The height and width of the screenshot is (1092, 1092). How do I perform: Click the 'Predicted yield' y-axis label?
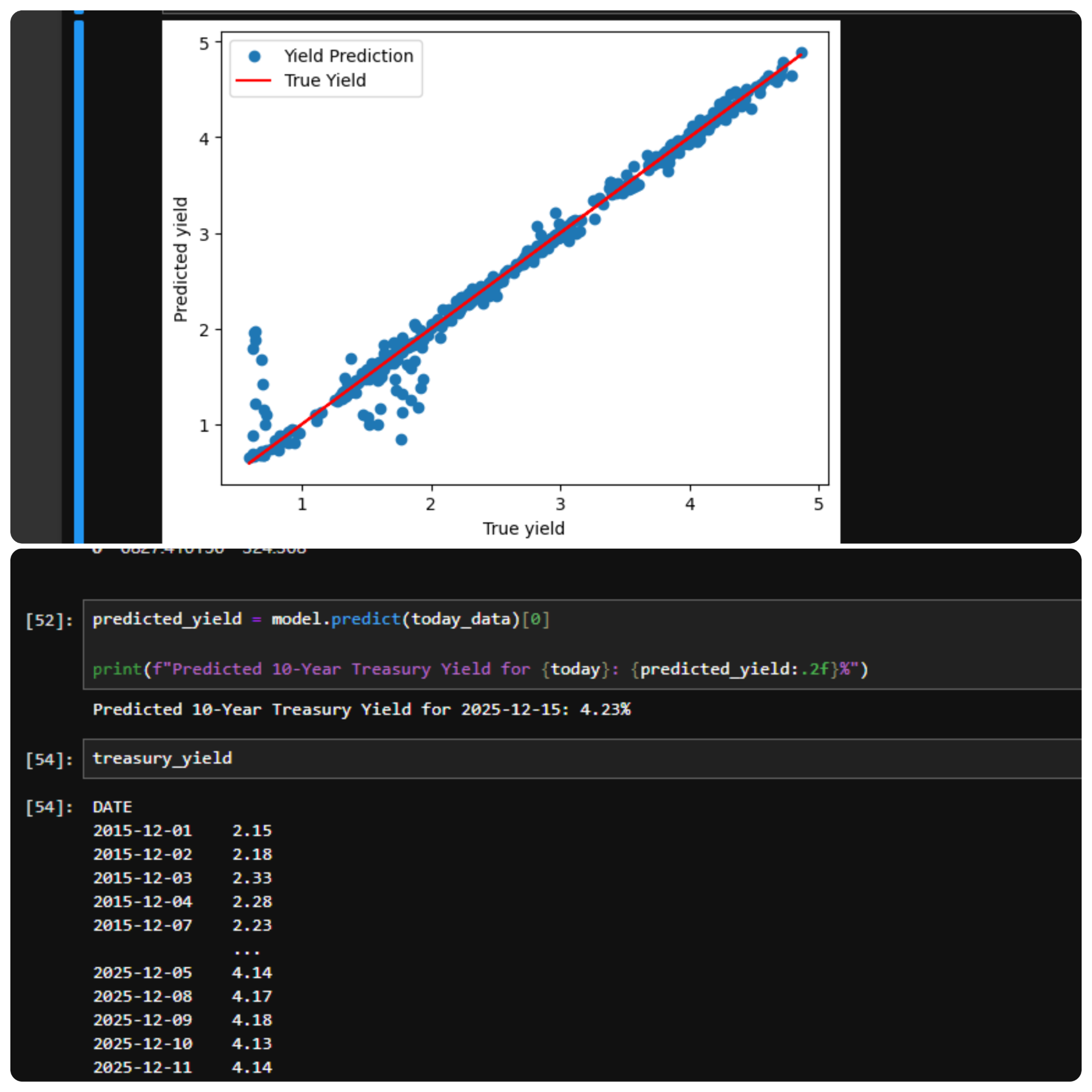point(180,259)
